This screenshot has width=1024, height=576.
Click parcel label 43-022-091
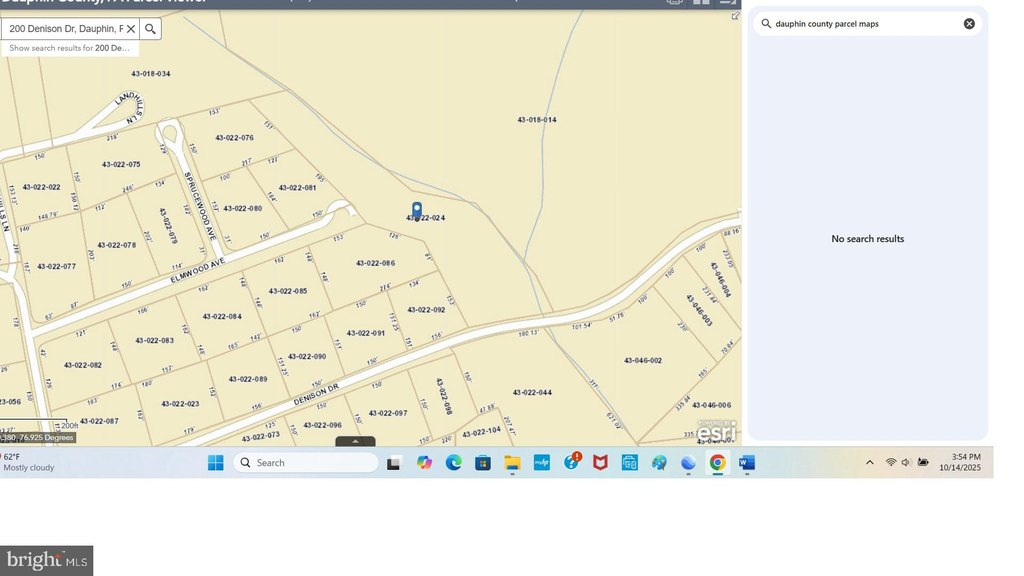[x=366, y=333]
